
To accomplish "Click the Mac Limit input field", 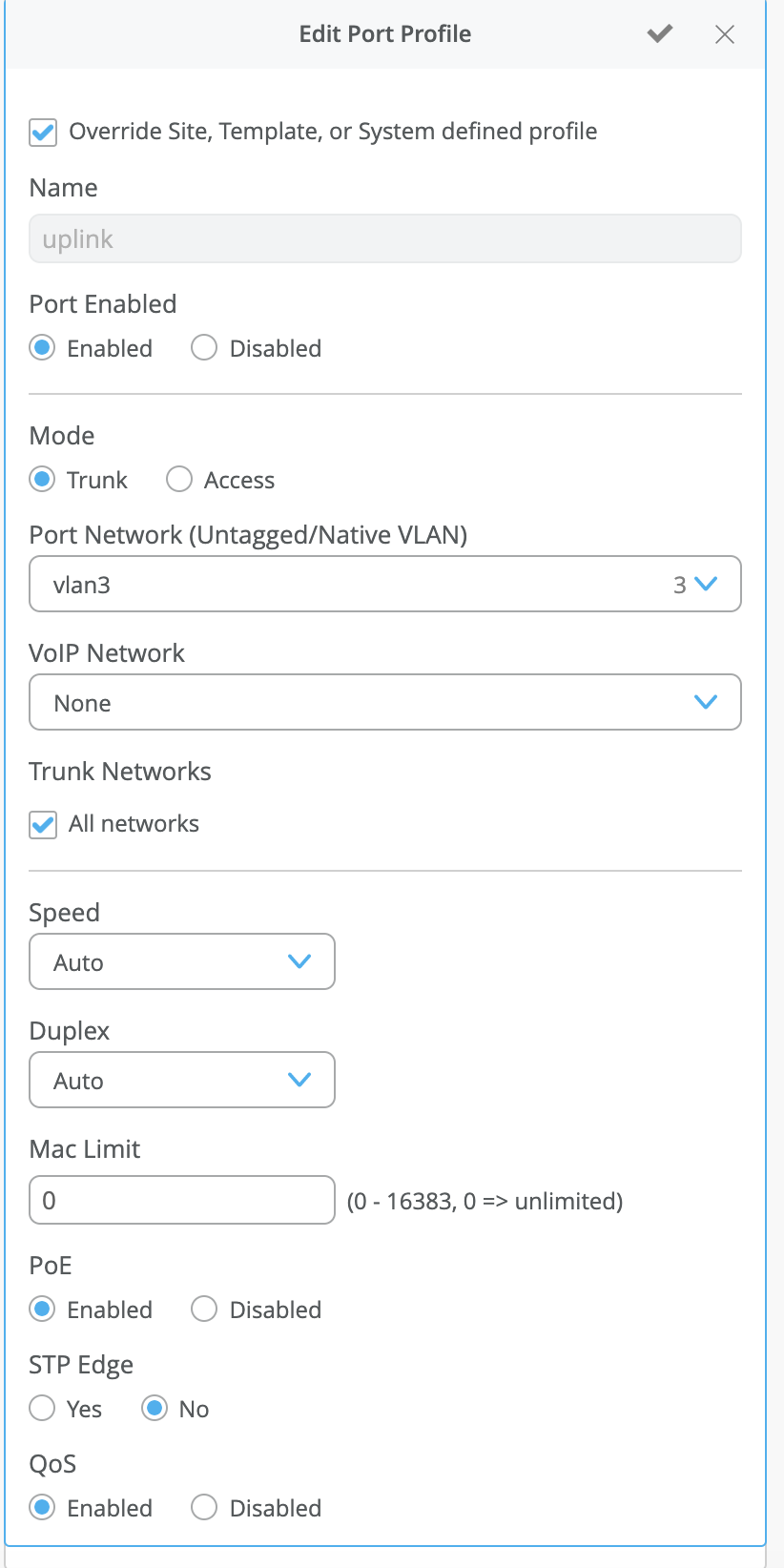I will click(182, 1200).
